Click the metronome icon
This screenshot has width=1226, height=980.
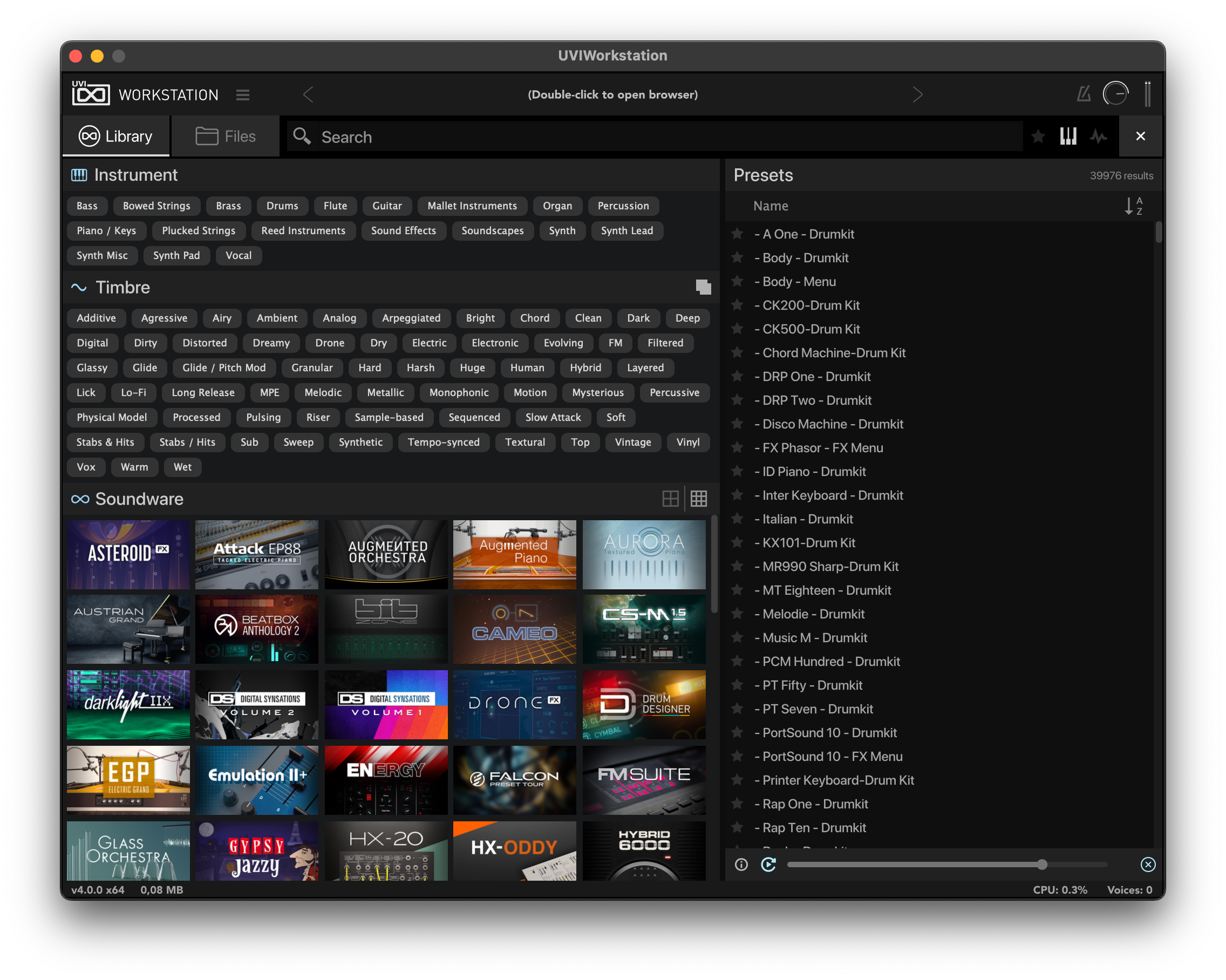pyautogui.click(x=1083, y=94)
